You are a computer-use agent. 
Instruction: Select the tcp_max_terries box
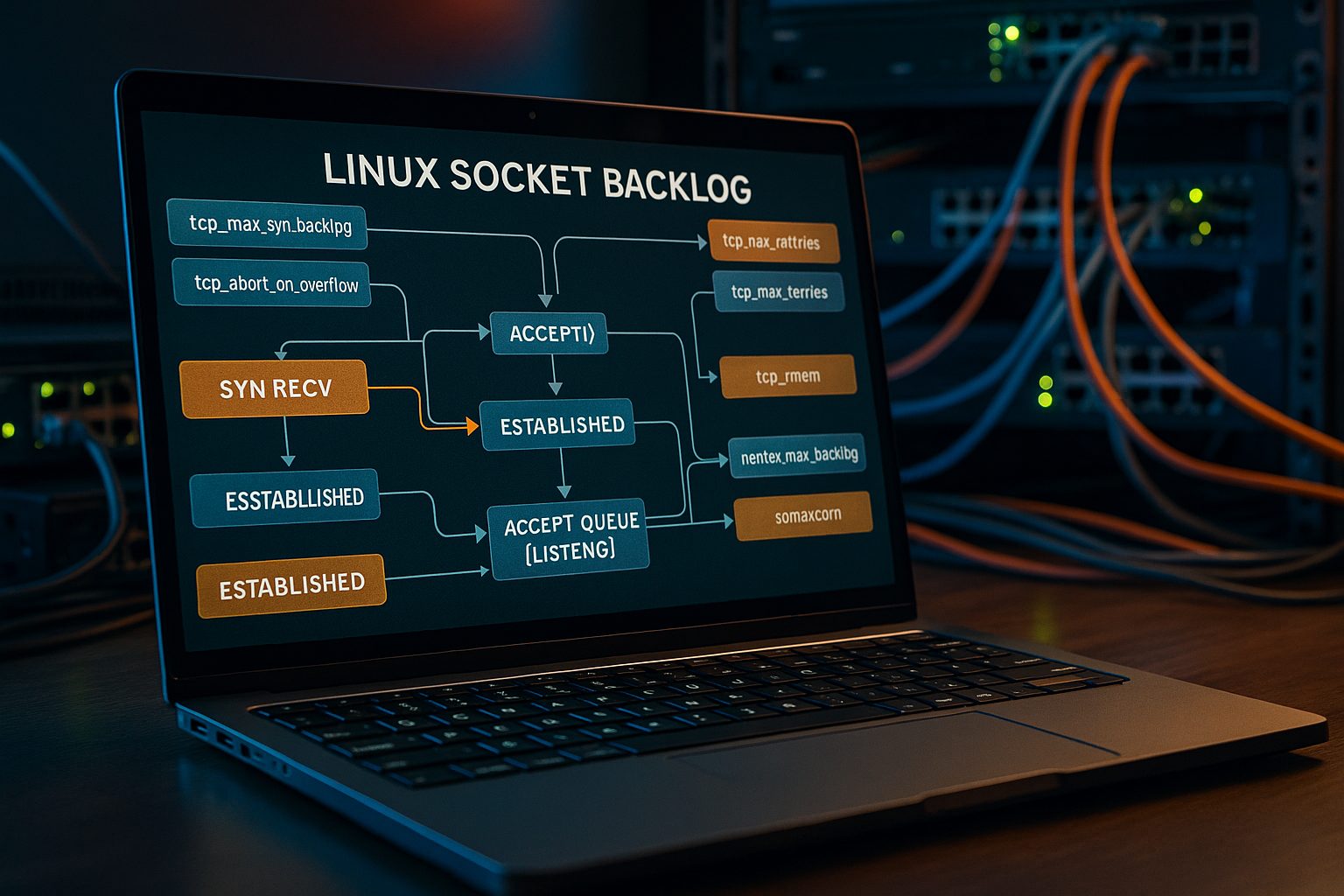780,291
